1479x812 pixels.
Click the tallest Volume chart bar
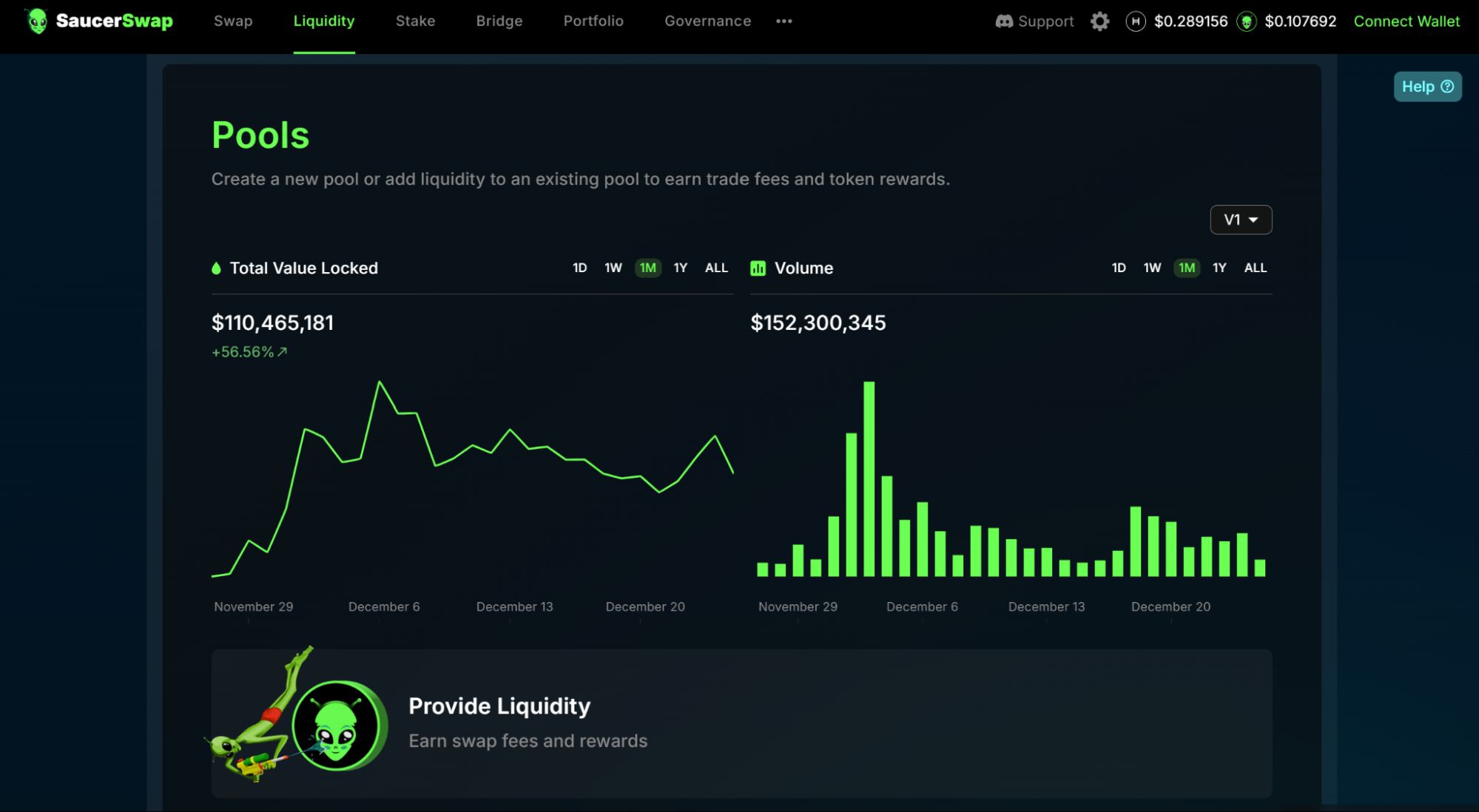pos(869,481)
